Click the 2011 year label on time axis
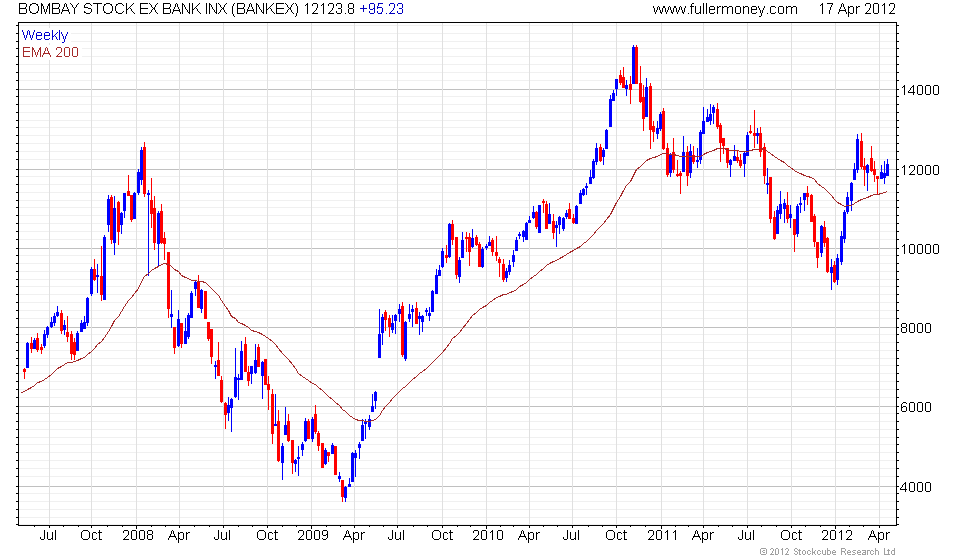 coord(662,536)
